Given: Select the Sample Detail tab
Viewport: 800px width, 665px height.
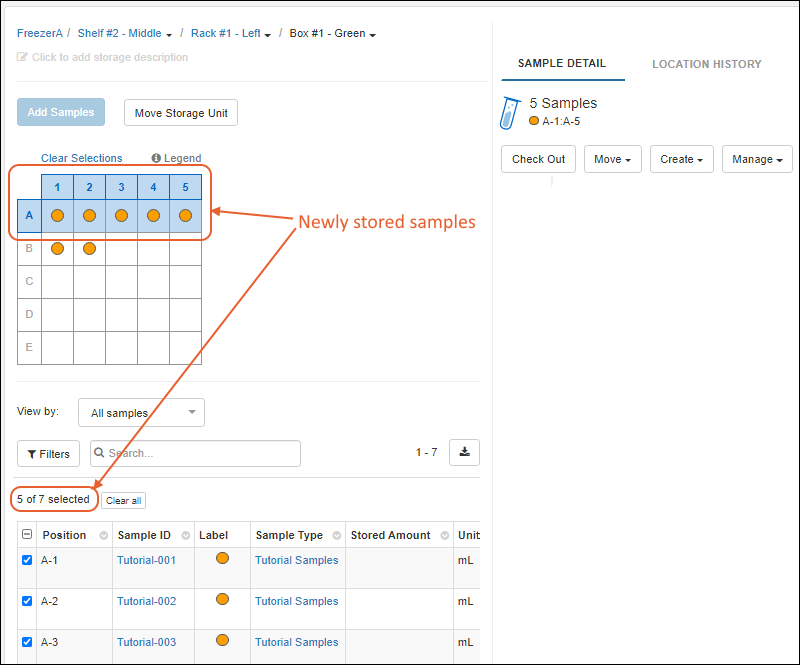Looking at the screenshot, I should tap(561, 64).
